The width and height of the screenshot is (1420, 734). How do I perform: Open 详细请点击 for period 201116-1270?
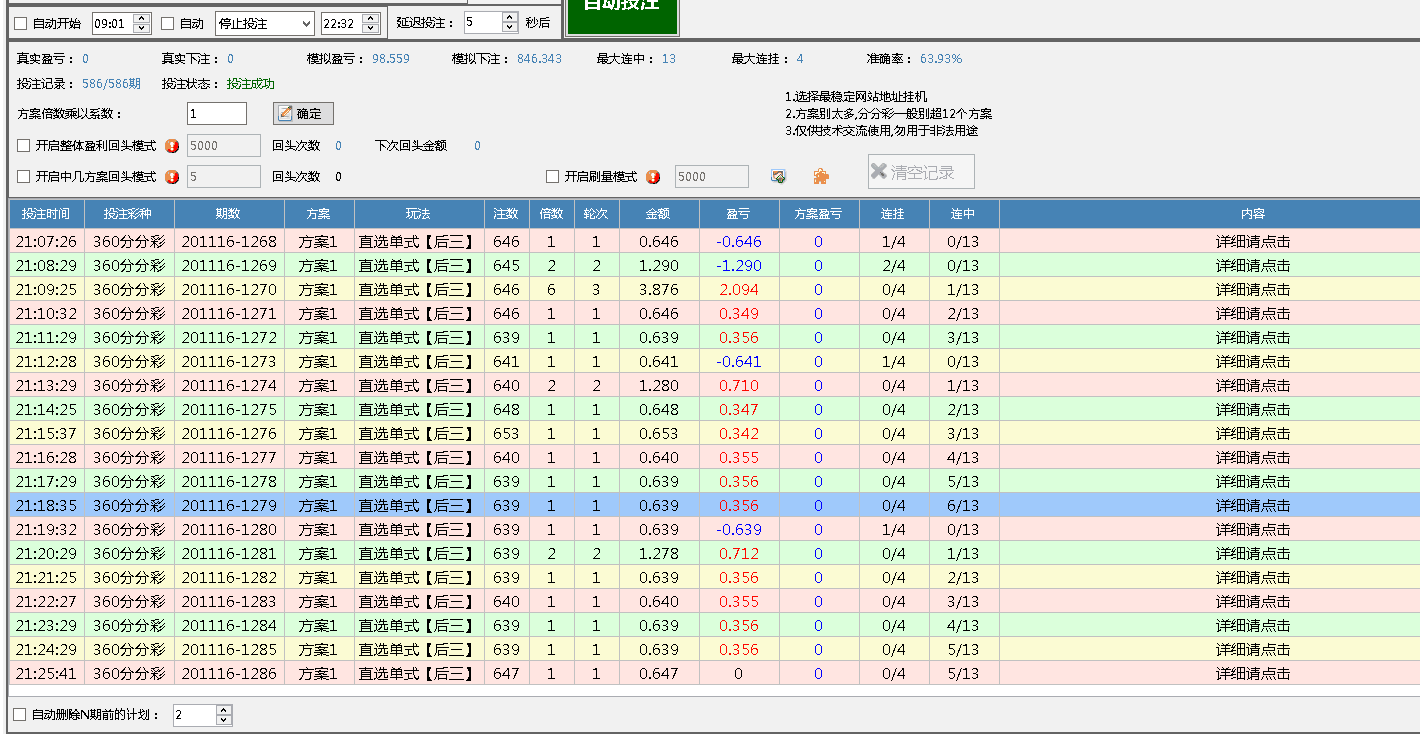coord(1253,290)
